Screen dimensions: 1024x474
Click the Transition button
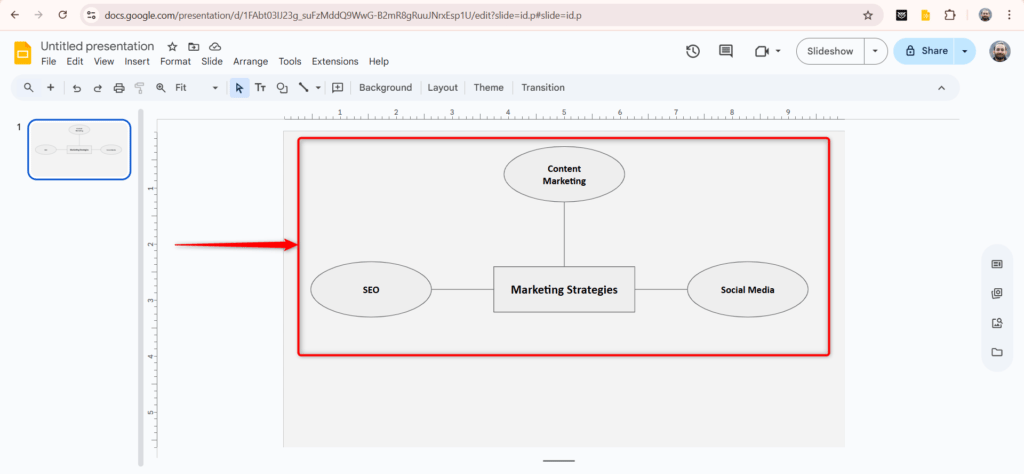pyautogui.click(x=542, y=88)
